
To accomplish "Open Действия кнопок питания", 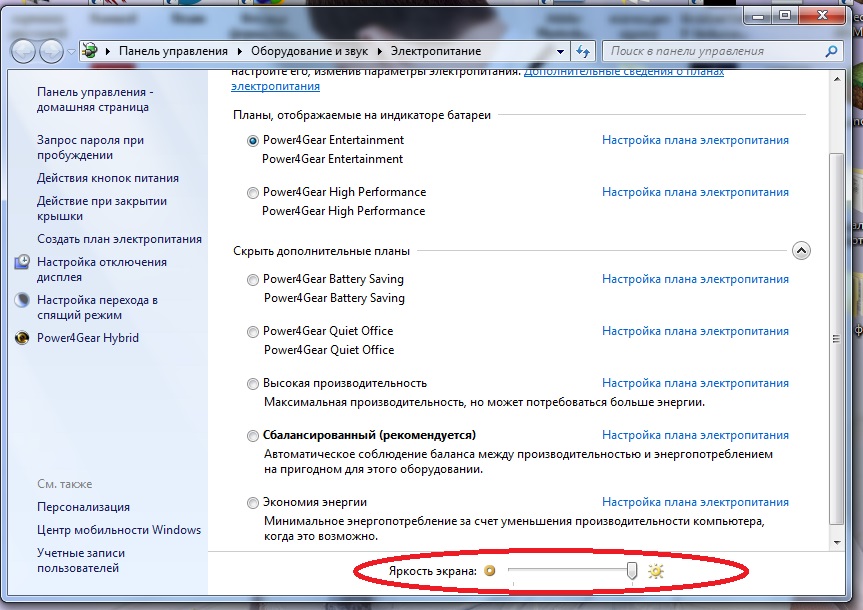I will (x=108, y=178).
